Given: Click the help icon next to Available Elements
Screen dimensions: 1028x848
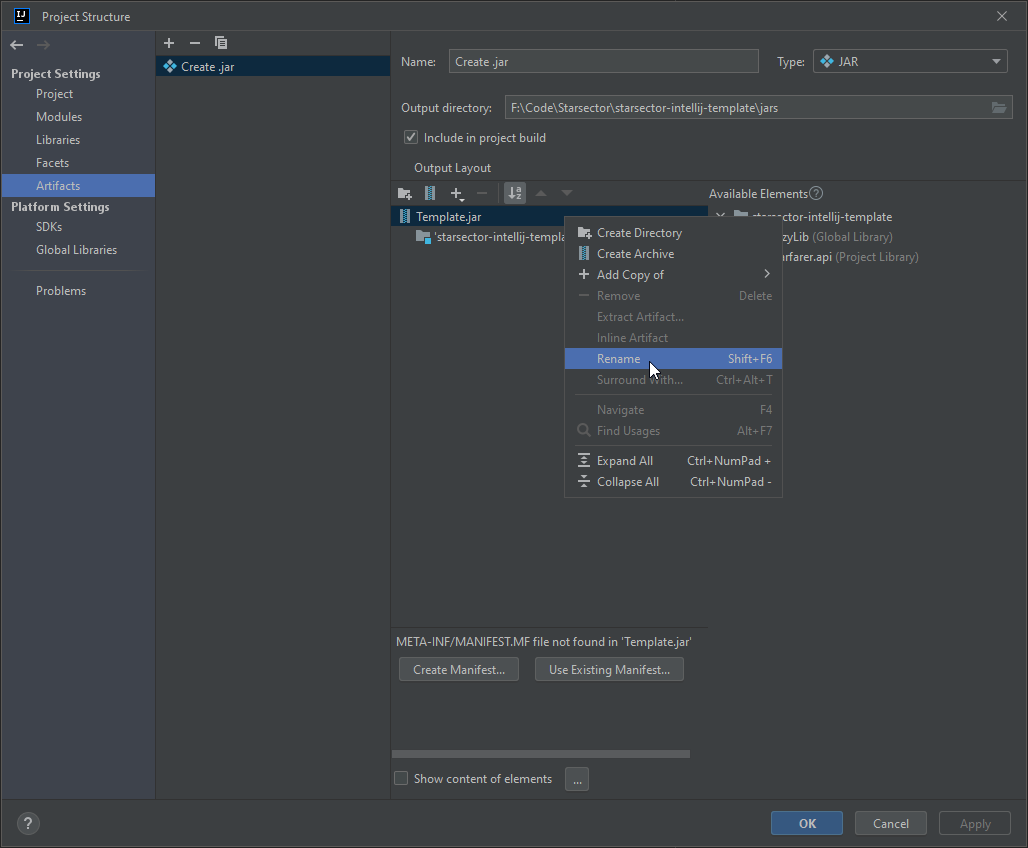Looking at the screenshot, I should 816,193.
